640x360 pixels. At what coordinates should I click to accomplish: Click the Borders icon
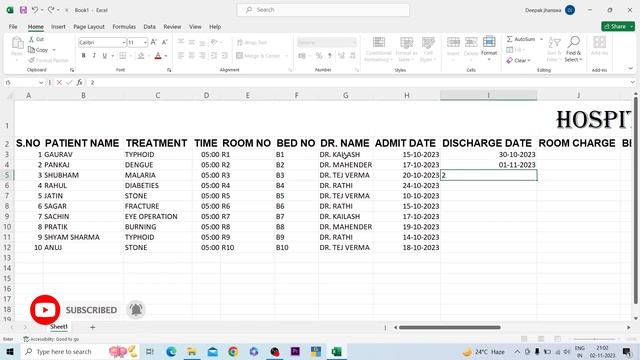click(x=122, y=56)
